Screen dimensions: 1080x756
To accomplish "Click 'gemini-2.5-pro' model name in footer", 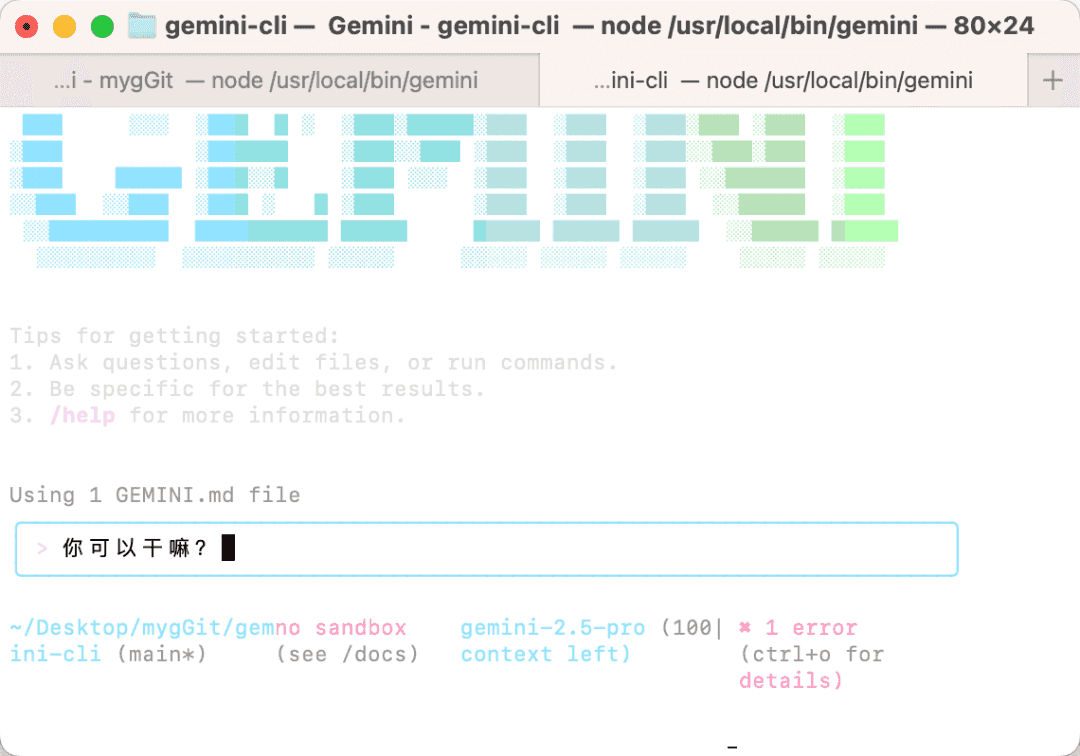I will click(553, 627).
